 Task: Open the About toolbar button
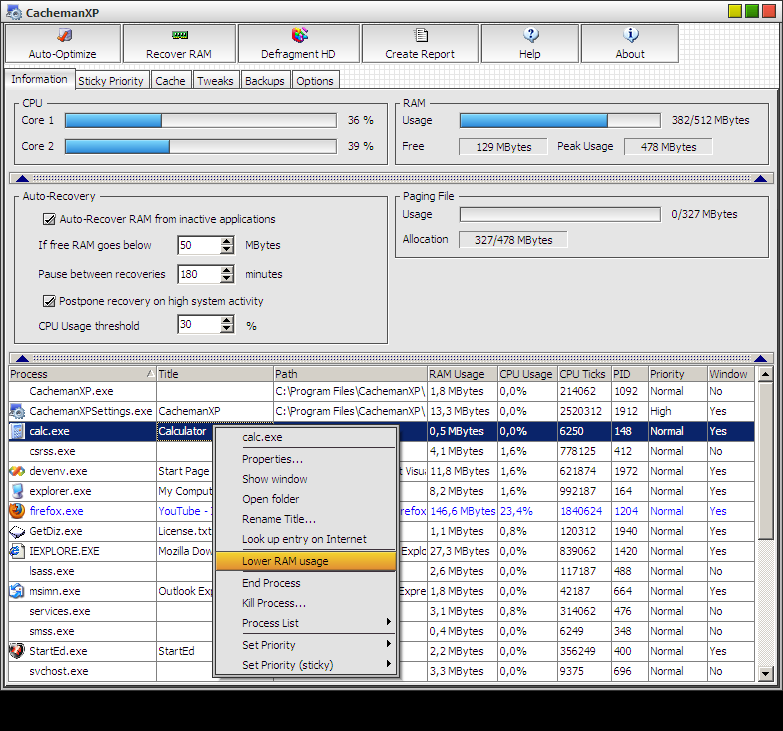coord(630,43)
